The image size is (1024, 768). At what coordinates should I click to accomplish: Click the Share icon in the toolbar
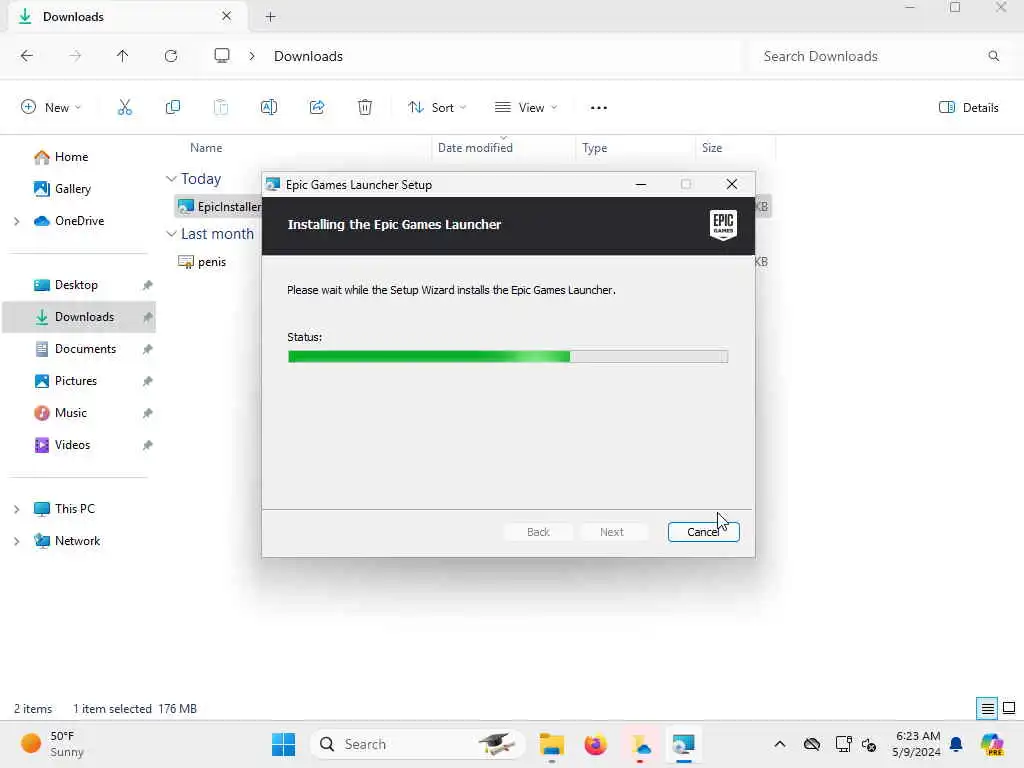click(317, 108)
